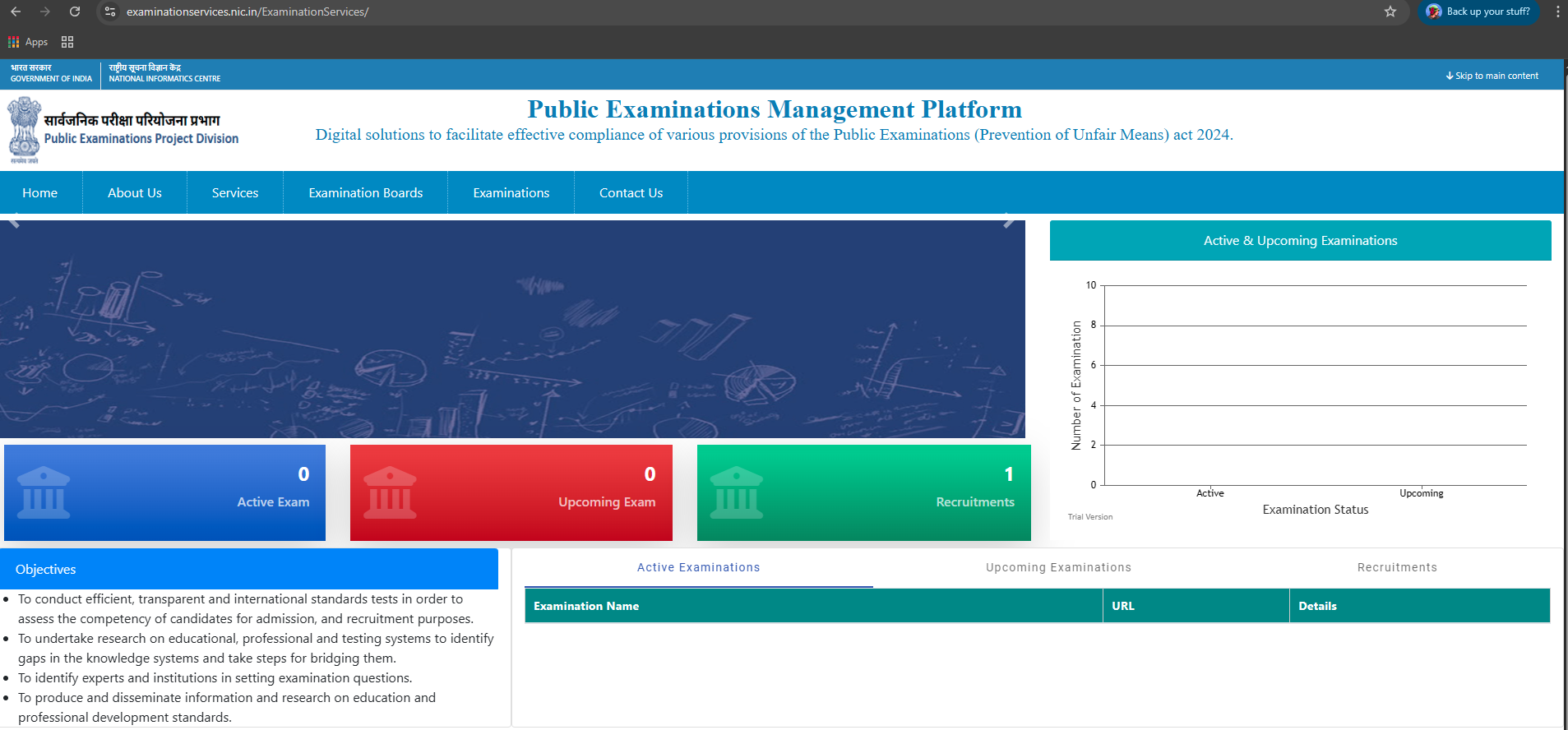This screenshot has width=1568, height=730.
Task: Bookmark this page with star icon
Action: (x=1390, y=12)
